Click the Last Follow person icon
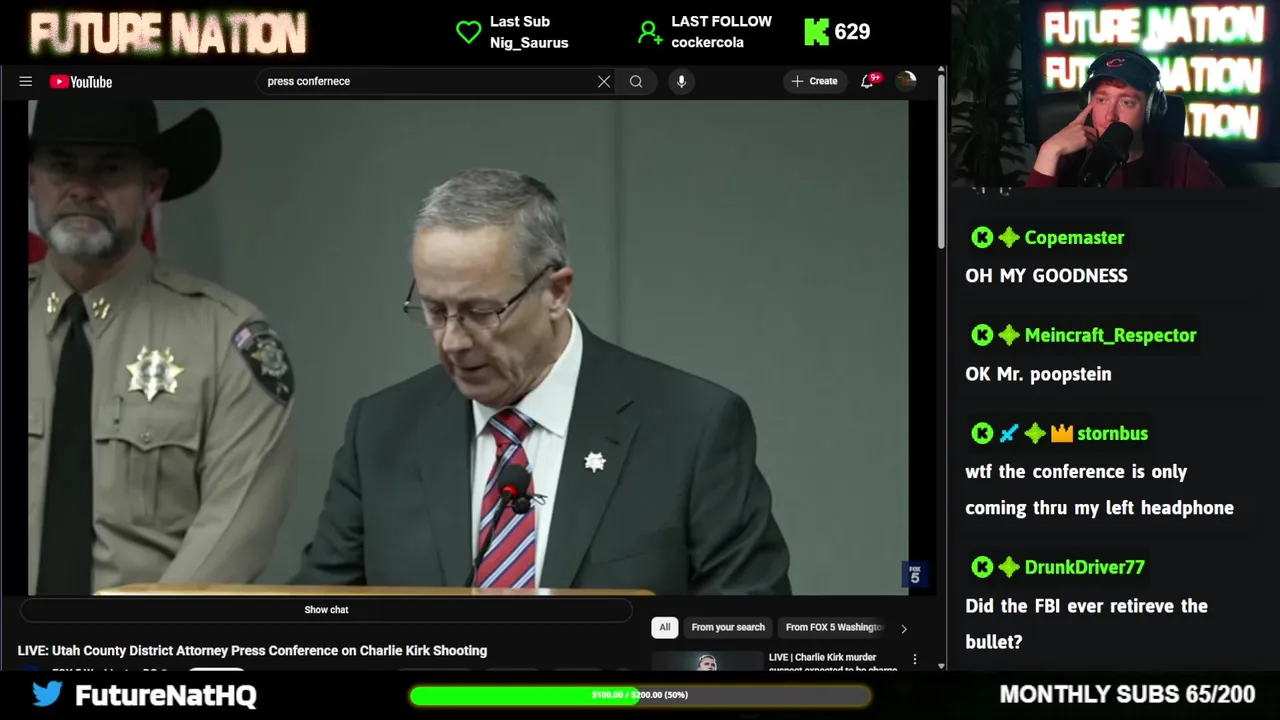This screenshot has width=1280, height=720. [650, 32]
